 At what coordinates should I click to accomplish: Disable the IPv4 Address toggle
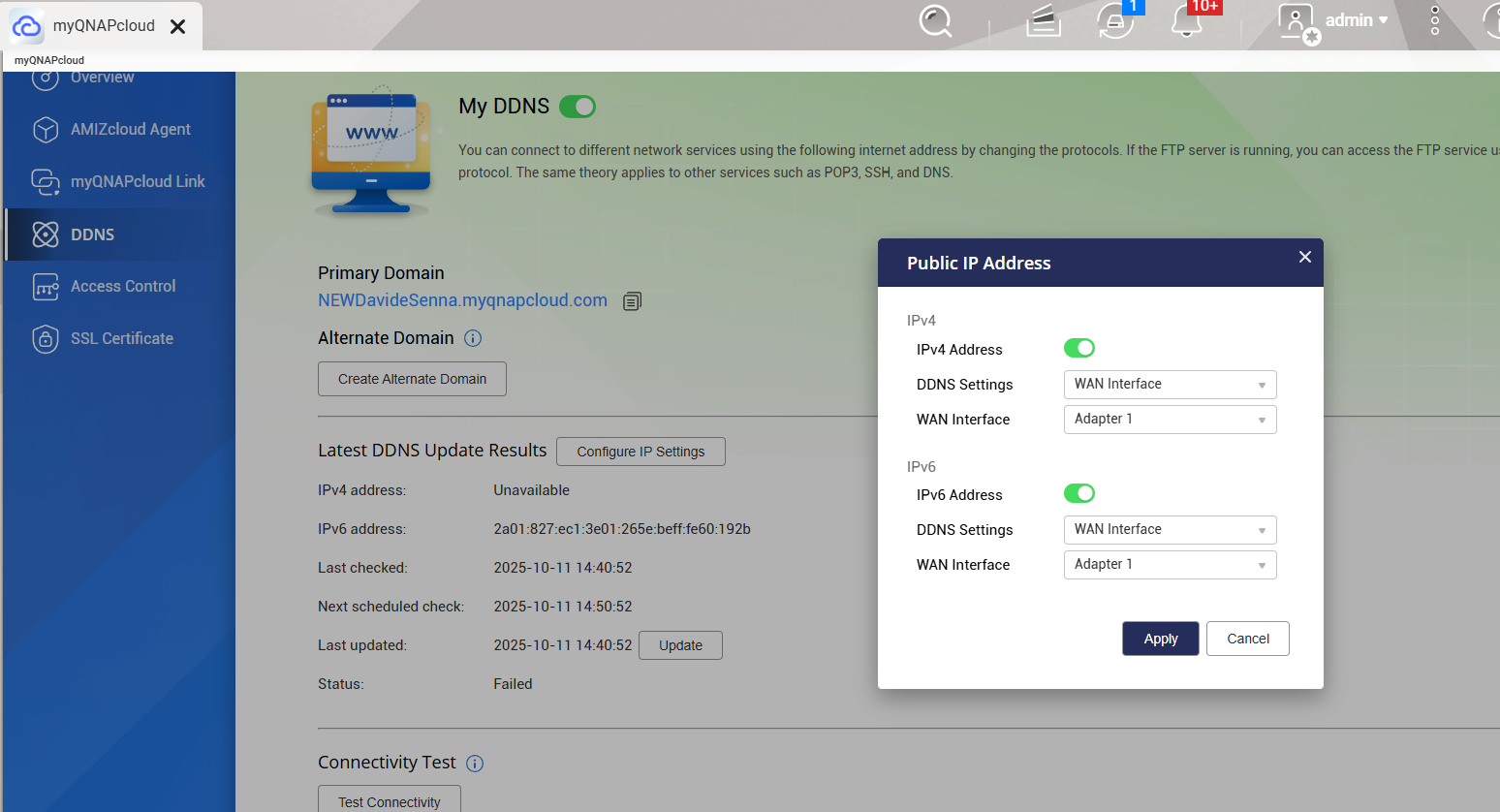(1078, 349)
